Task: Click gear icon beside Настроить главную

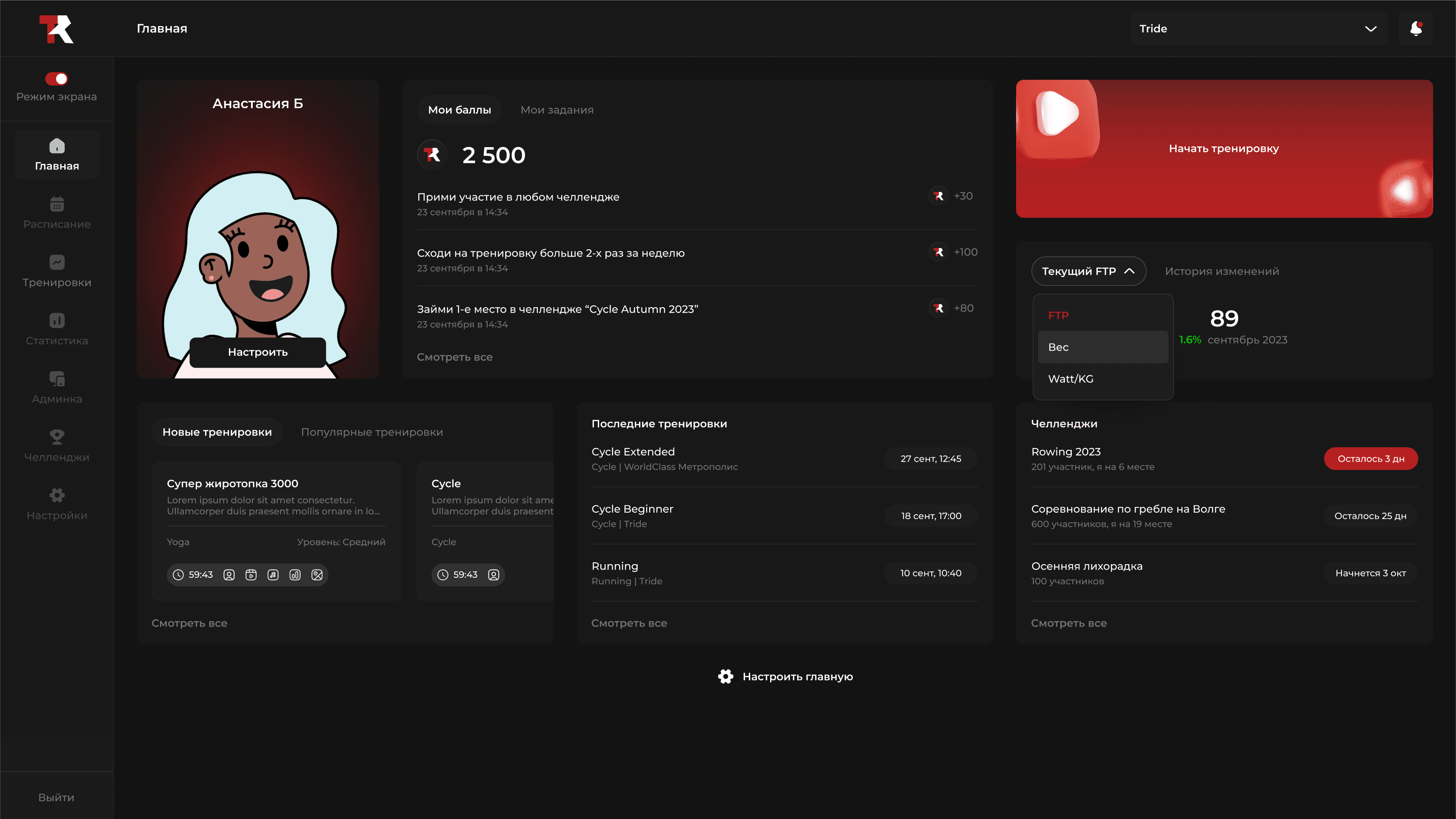Action: [x=726, y=676]
